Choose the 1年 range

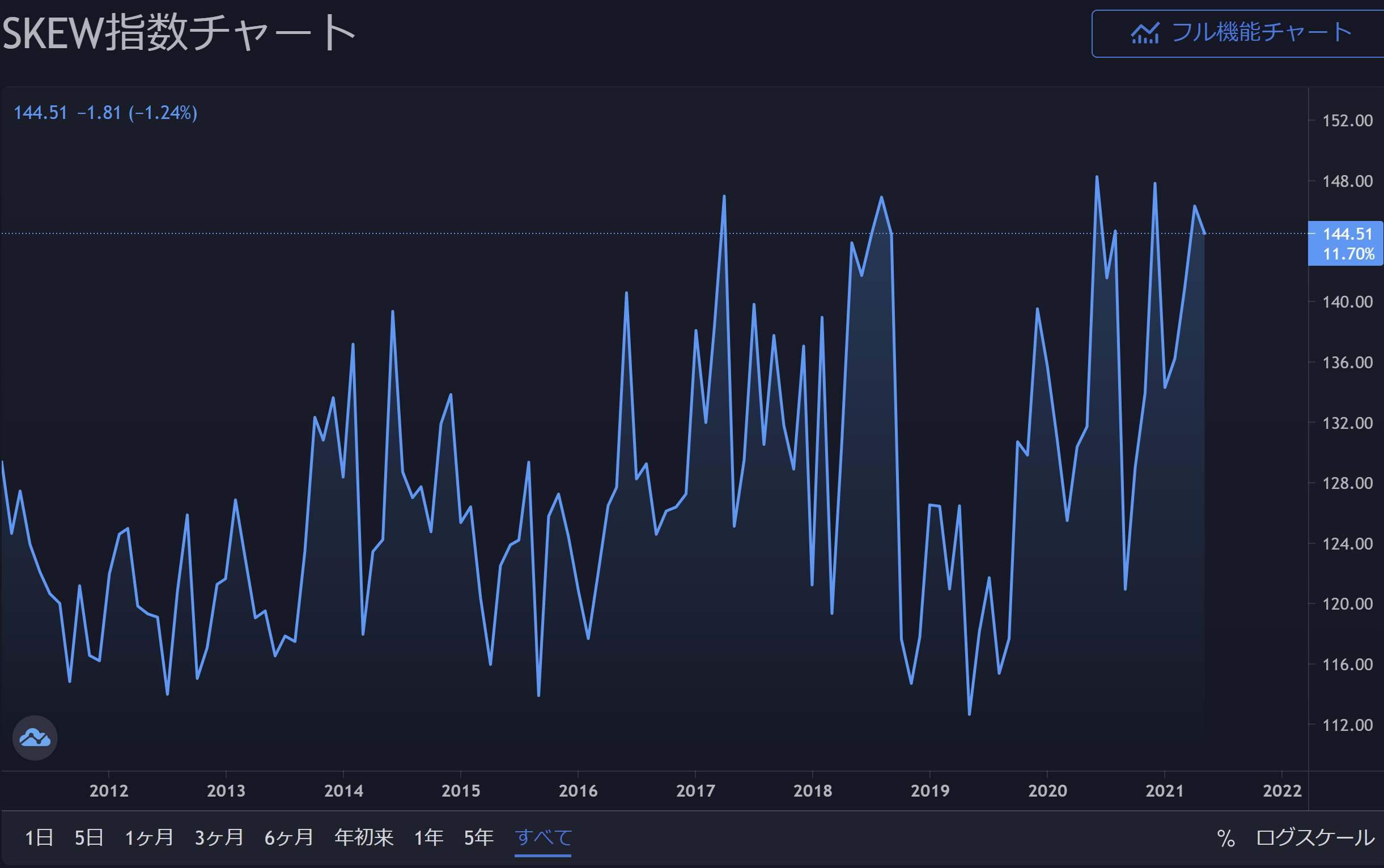[428, 838]
